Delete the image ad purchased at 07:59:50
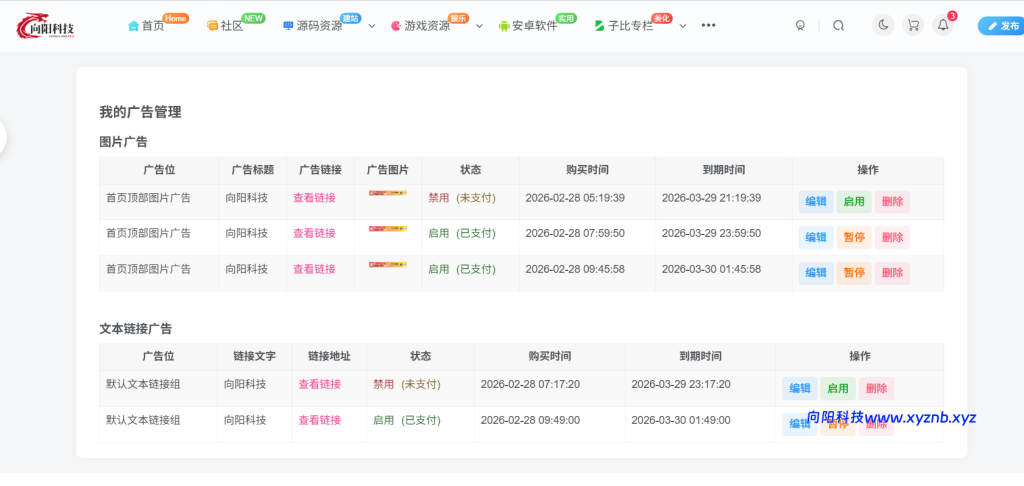The image size is (1024, 486). [892, 238]
